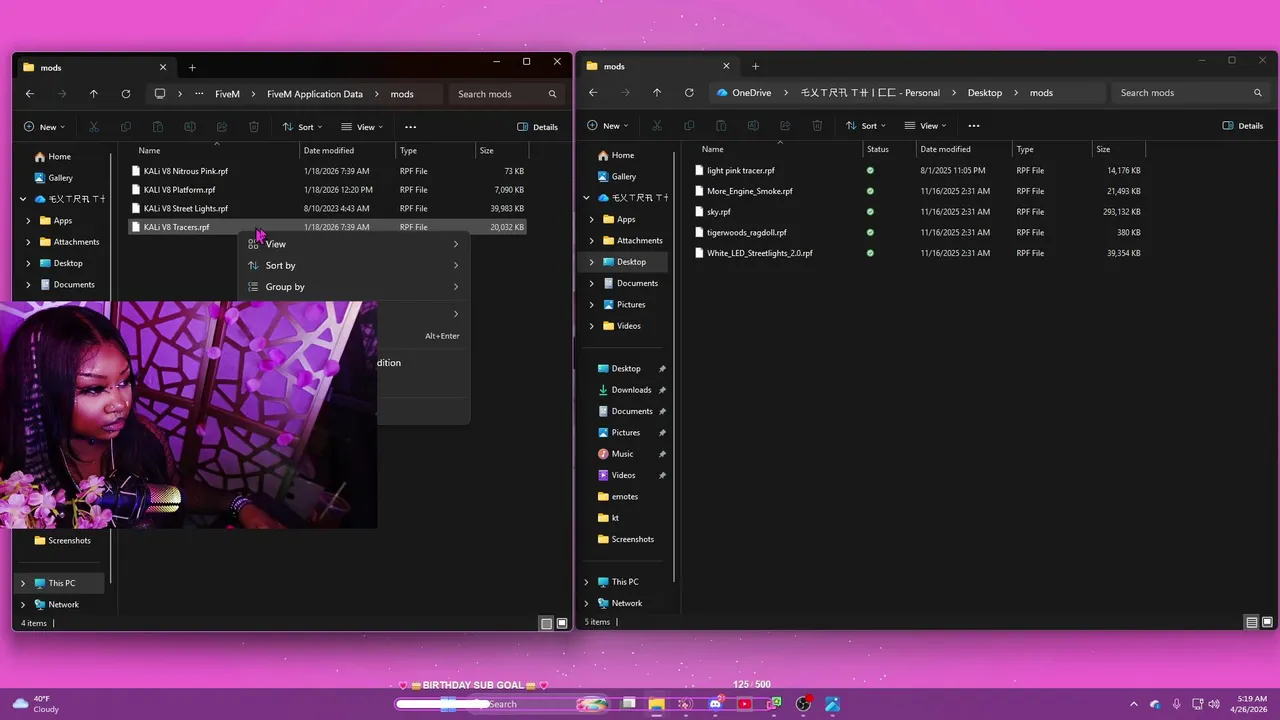
Task: Open the View dropdown in the right window
Action: (925, 126)
